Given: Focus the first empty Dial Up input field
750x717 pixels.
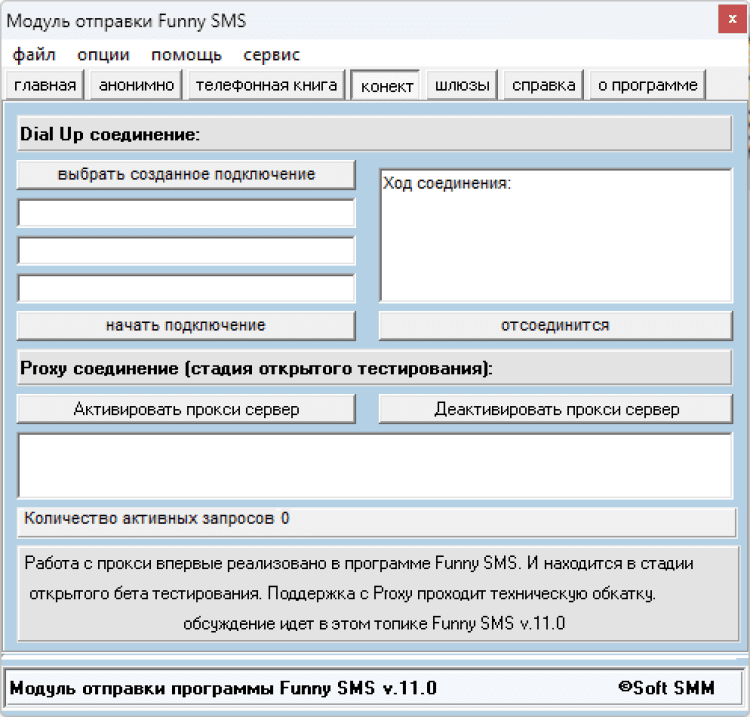Looking at the screenshot, I should click(x=186, y=213).
